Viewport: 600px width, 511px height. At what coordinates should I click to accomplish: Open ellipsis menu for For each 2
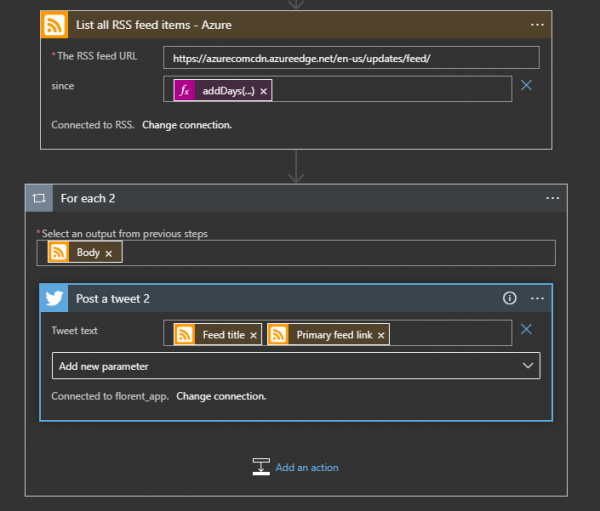[553, 198]
